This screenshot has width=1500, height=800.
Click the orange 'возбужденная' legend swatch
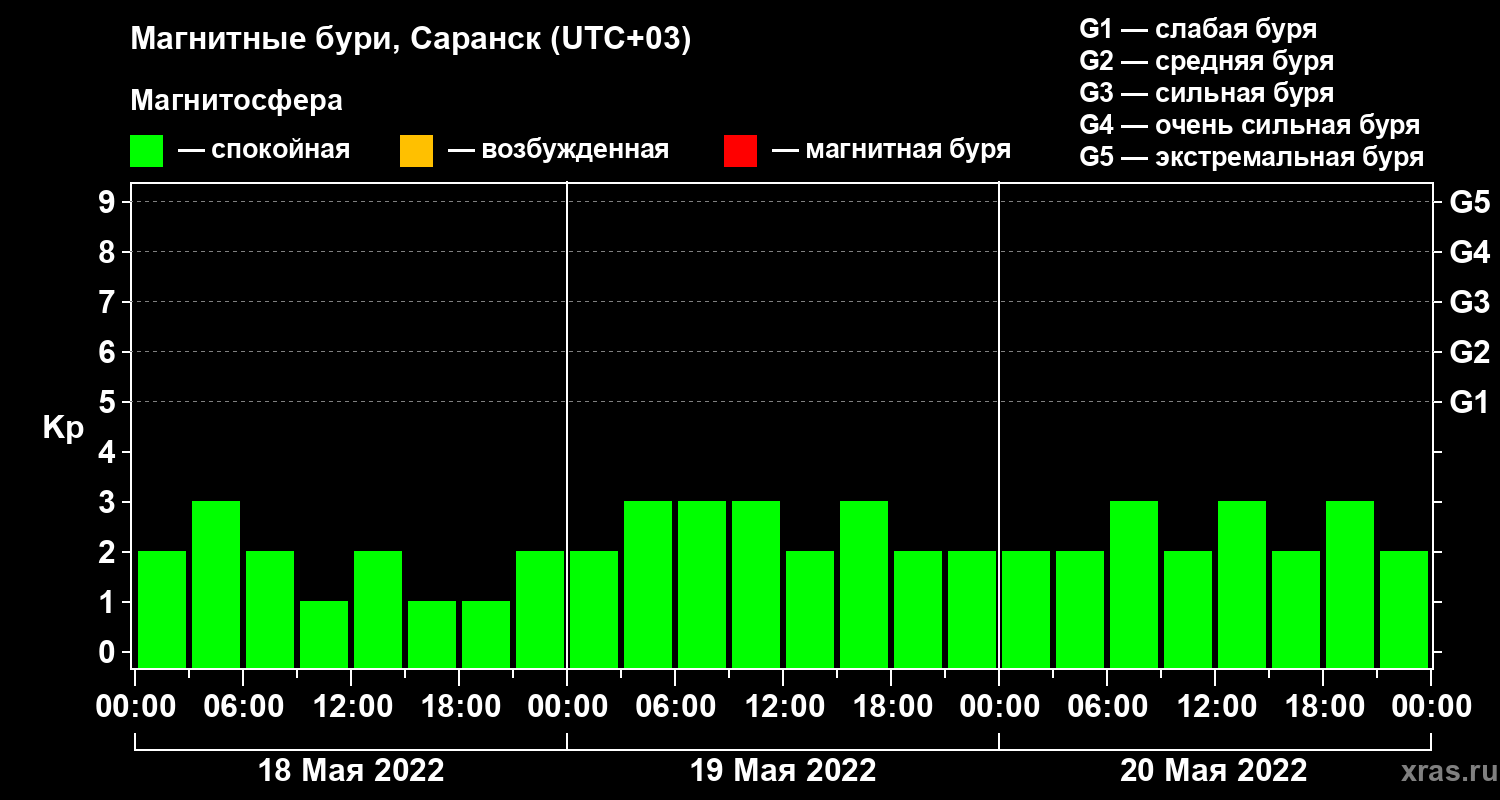pos(416,151)
